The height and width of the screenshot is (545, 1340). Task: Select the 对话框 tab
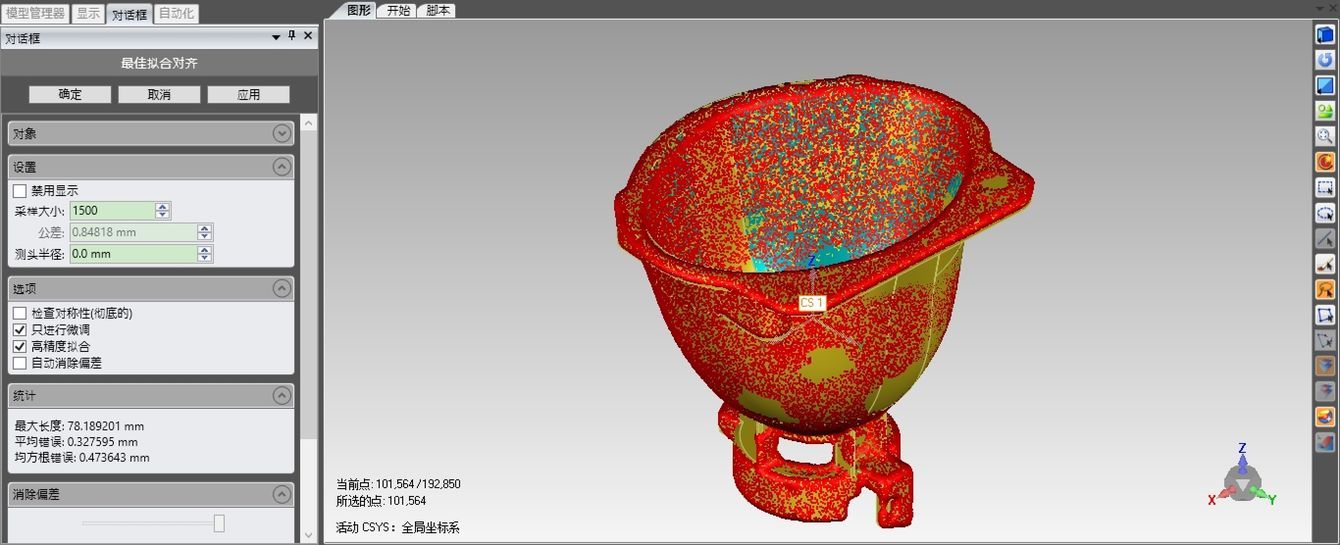(x=129, y=14)
